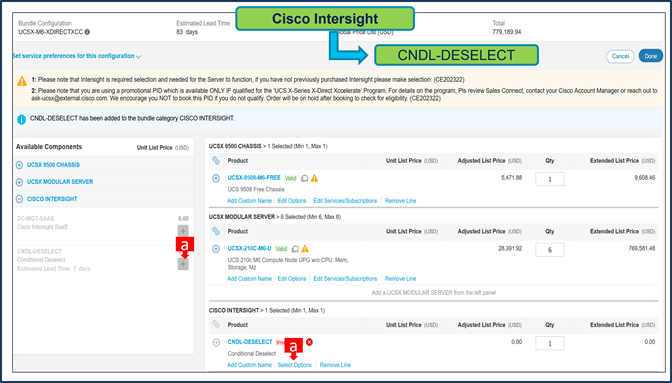Image resolution: width=672 pixels, height=383 pixels.
Task: Click Edit Services/Subscriptions for UCSX-210C-M6-U
Action: (x=345, y=279)
